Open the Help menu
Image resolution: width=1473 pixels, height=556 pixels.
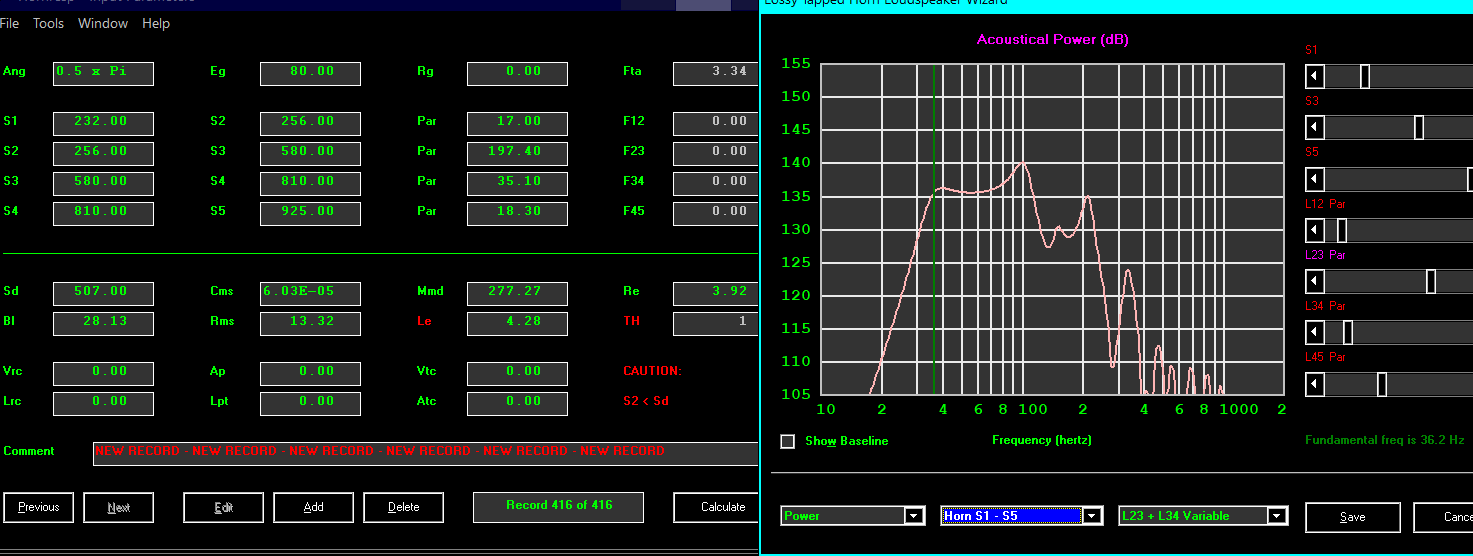pyautogui.click(x=156, y=23)
